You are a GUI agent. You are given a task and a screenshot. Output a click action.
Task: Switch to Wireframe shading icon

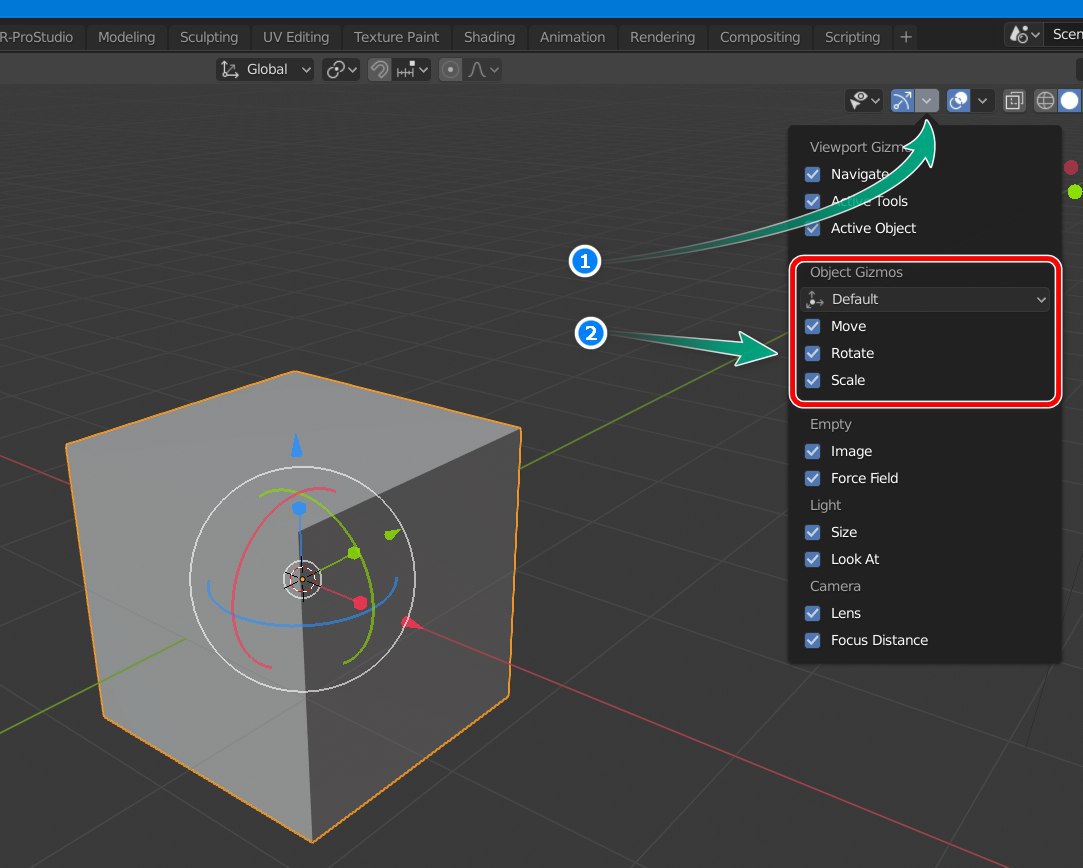[1045, 101]
